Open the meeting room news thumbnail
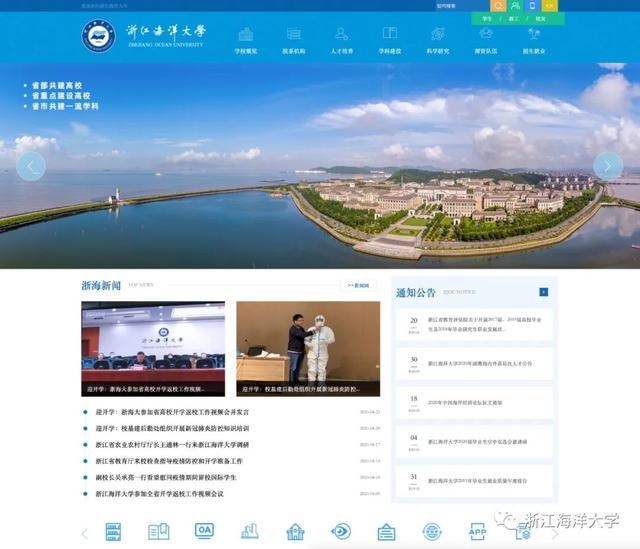The width and height of the screenshot is (640, 549). 153,349
